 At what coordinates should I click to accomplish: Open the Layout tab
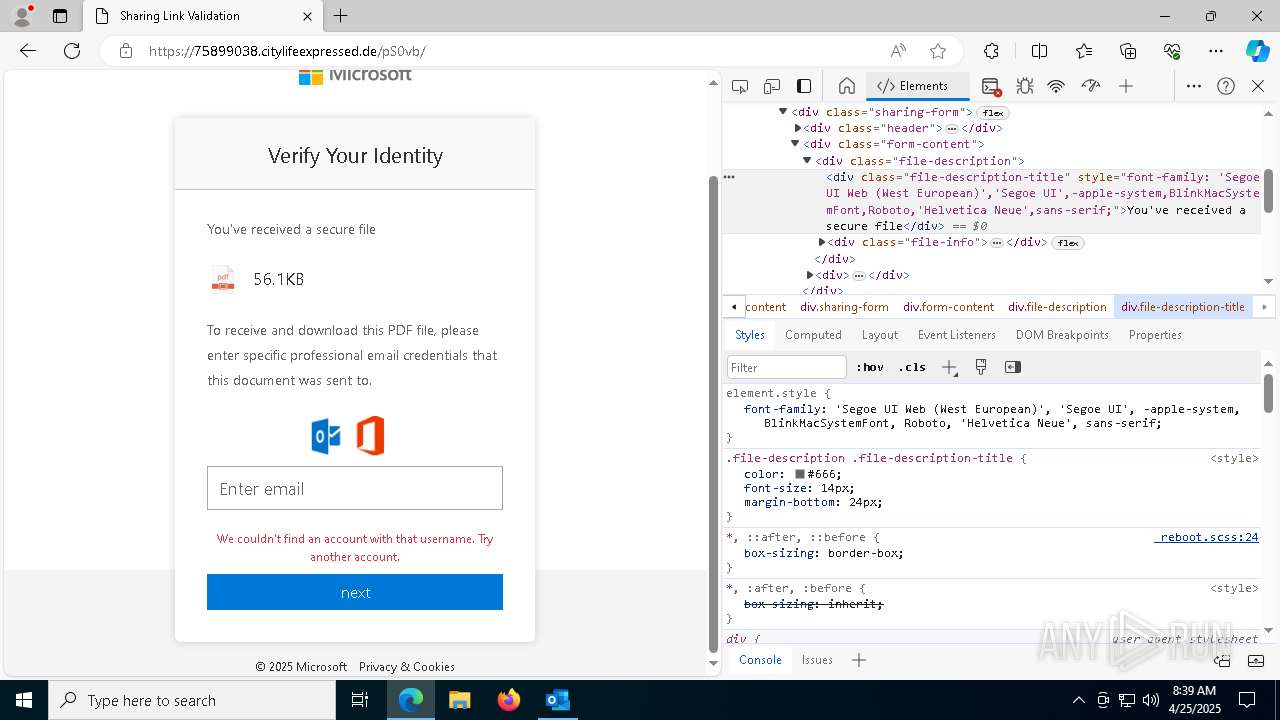tap(880, 335)
